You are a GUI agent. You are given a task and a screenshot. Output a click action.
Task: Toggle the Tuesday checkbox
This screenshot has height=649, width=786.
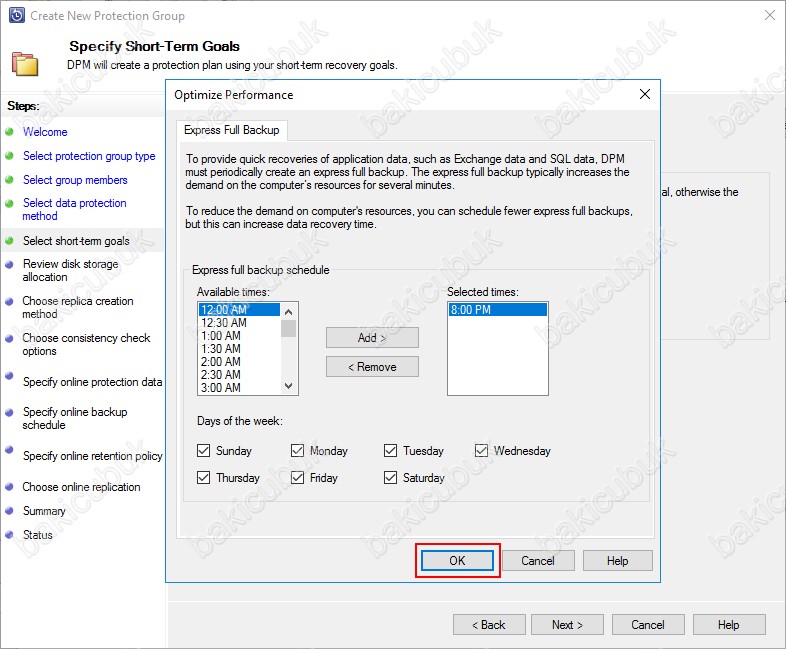390,451
